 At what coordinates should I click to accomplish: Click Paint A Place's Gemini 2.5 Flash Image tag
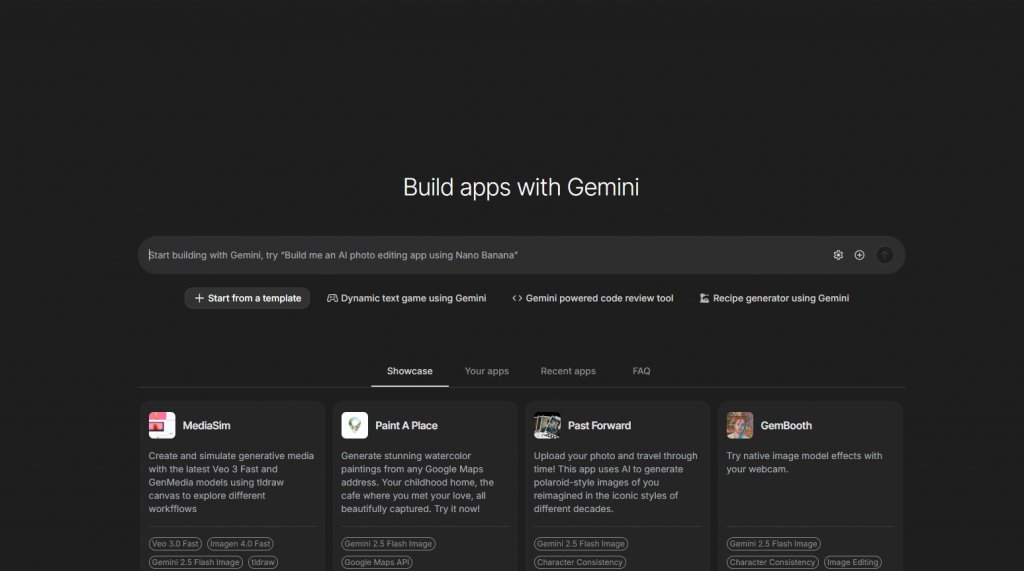click(x=389, y=544)
